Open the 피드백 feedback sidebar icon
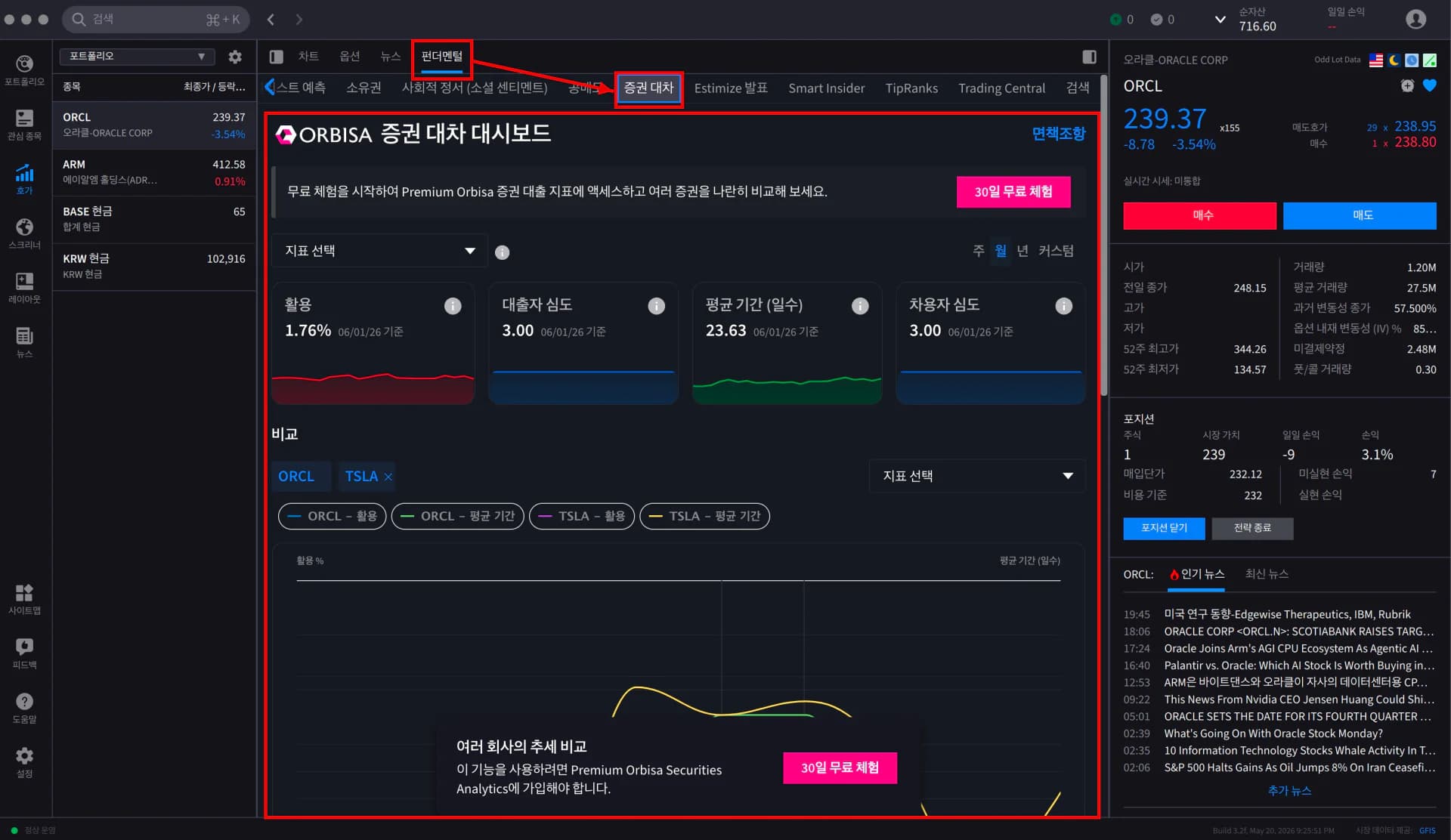The width and height of the screenshot is (1451, 840). 25,653
